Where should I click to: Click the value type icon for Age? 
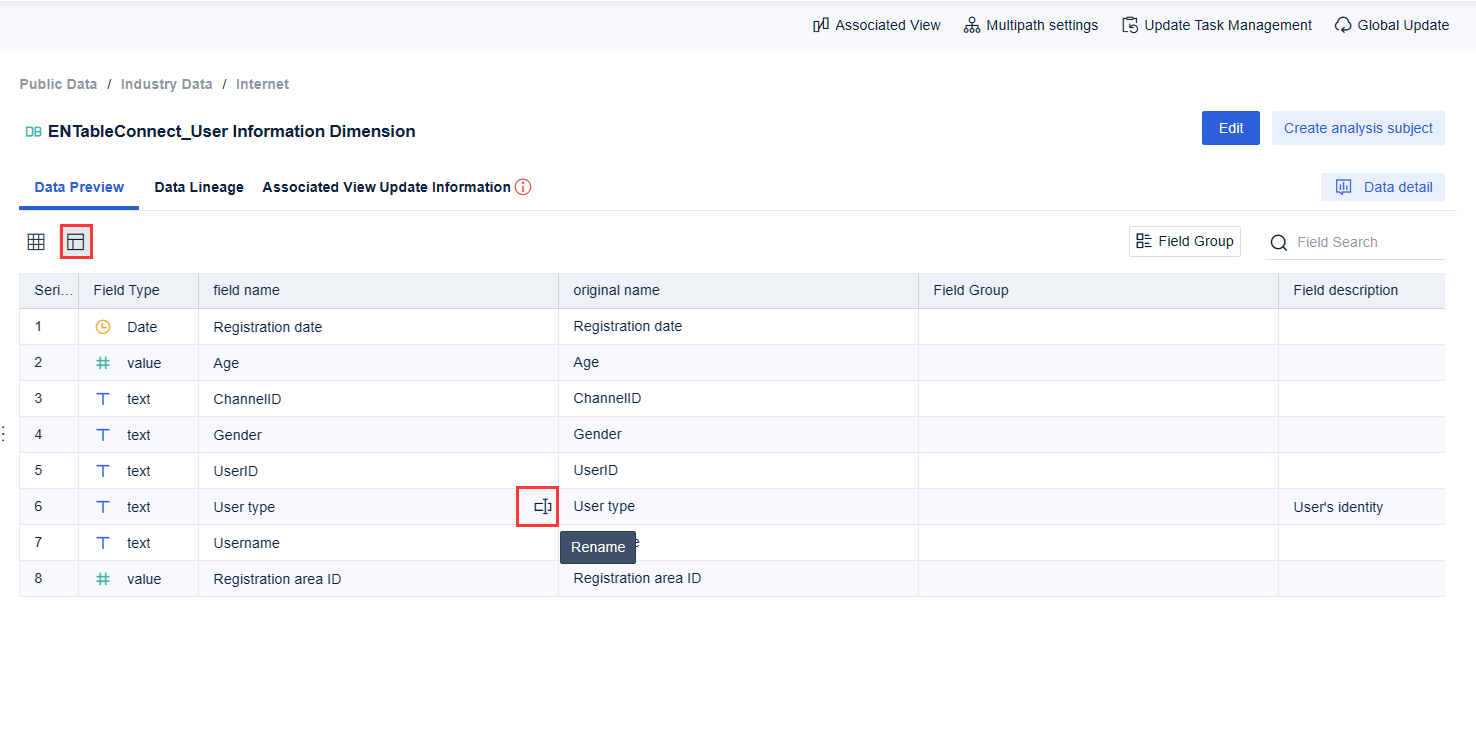[103, 363]
